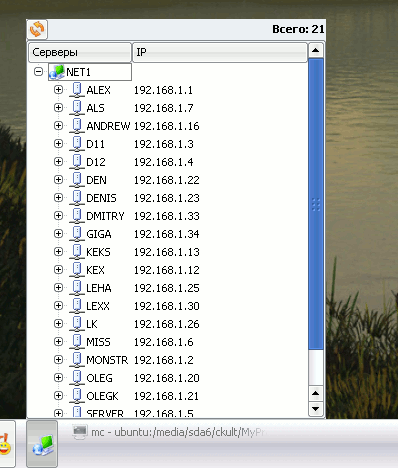Click the smiley messenger taskbar icon

coord(5,444)
